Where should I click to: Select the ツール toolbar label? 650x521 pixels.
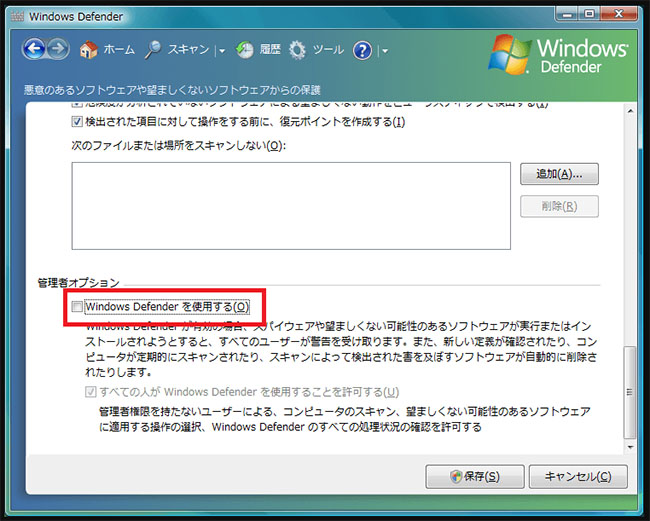click(328, 50)
